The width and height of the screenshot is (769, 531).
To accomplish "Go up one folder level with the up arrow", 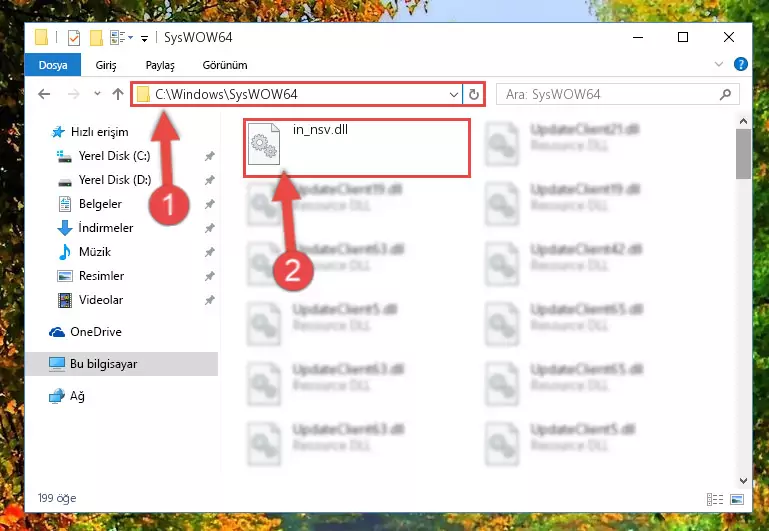I will pyautogui.click(x=118, y=94).
